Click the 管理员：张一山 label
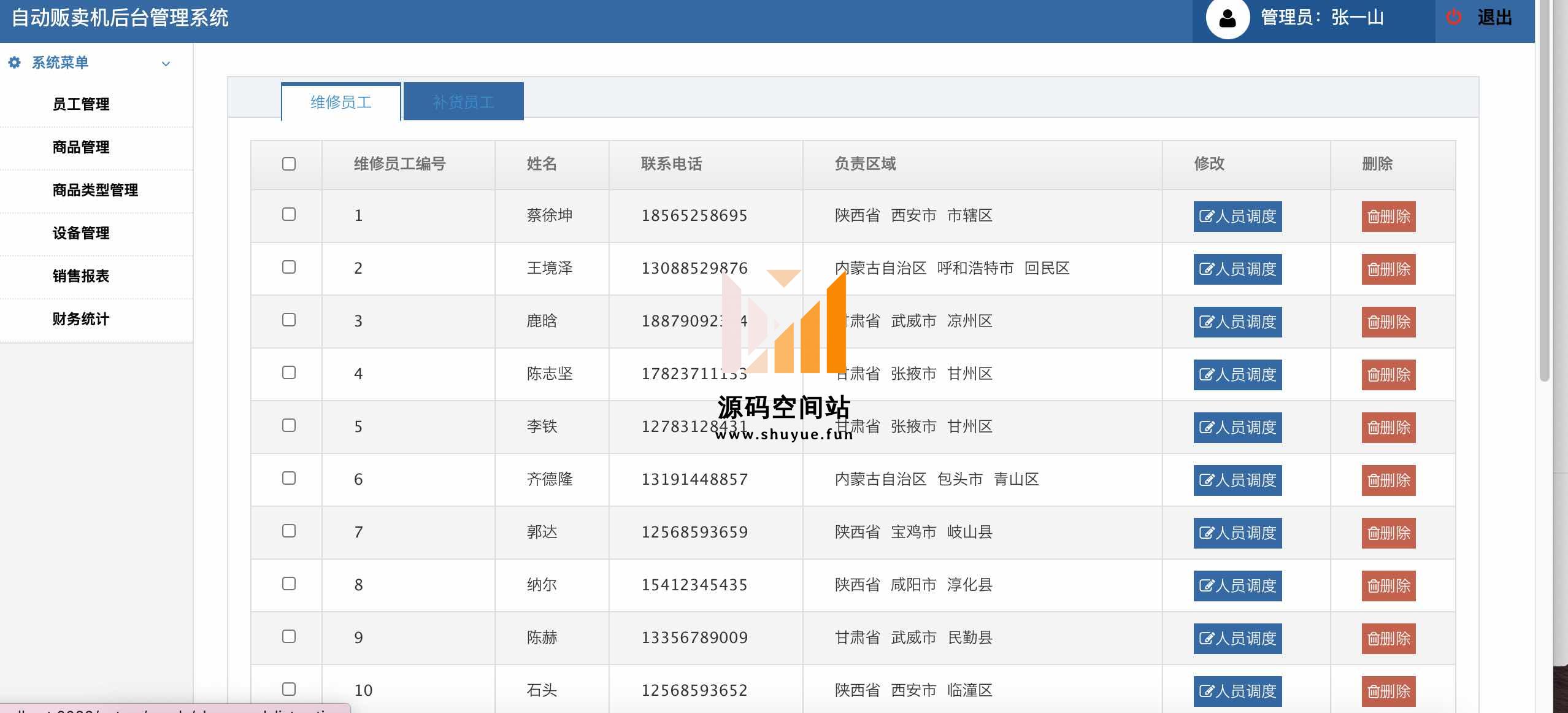The image size is (1568, 713). point(1322,17)
